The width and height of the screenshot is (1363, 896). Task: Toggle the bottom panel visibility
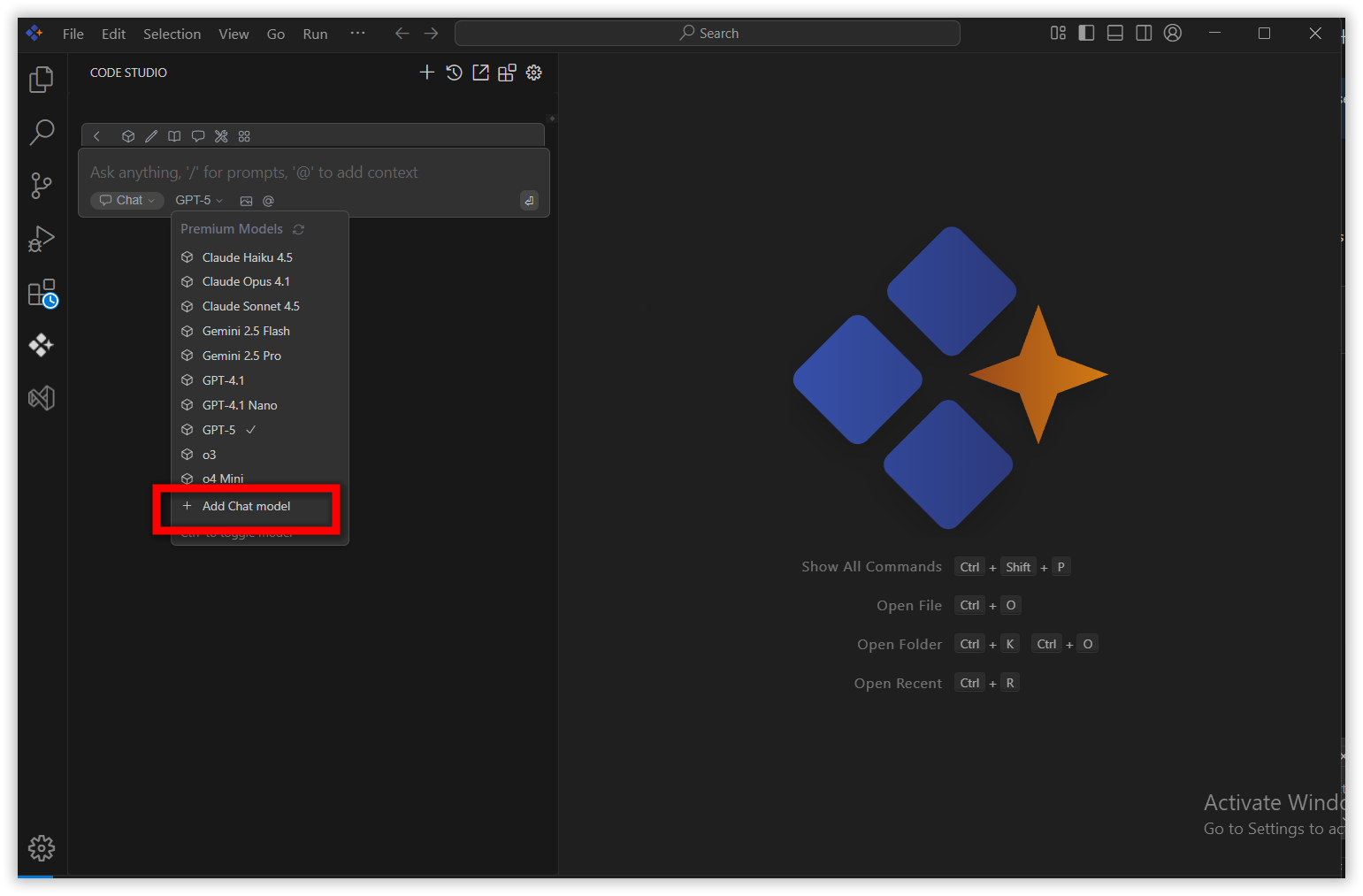coord(1114,34)
